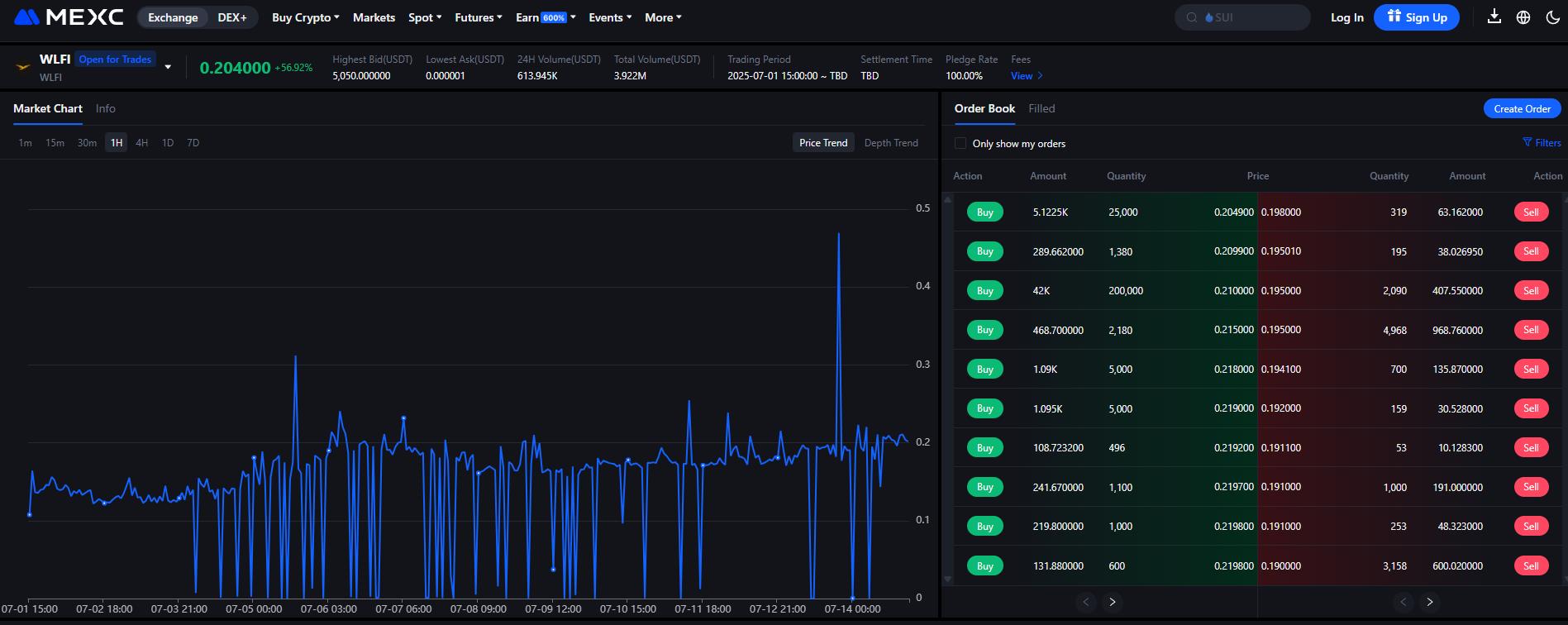Viewport: 1568px width, 625px height.
Task: Click the Create Order button
Action: (x=1523, y=108)
